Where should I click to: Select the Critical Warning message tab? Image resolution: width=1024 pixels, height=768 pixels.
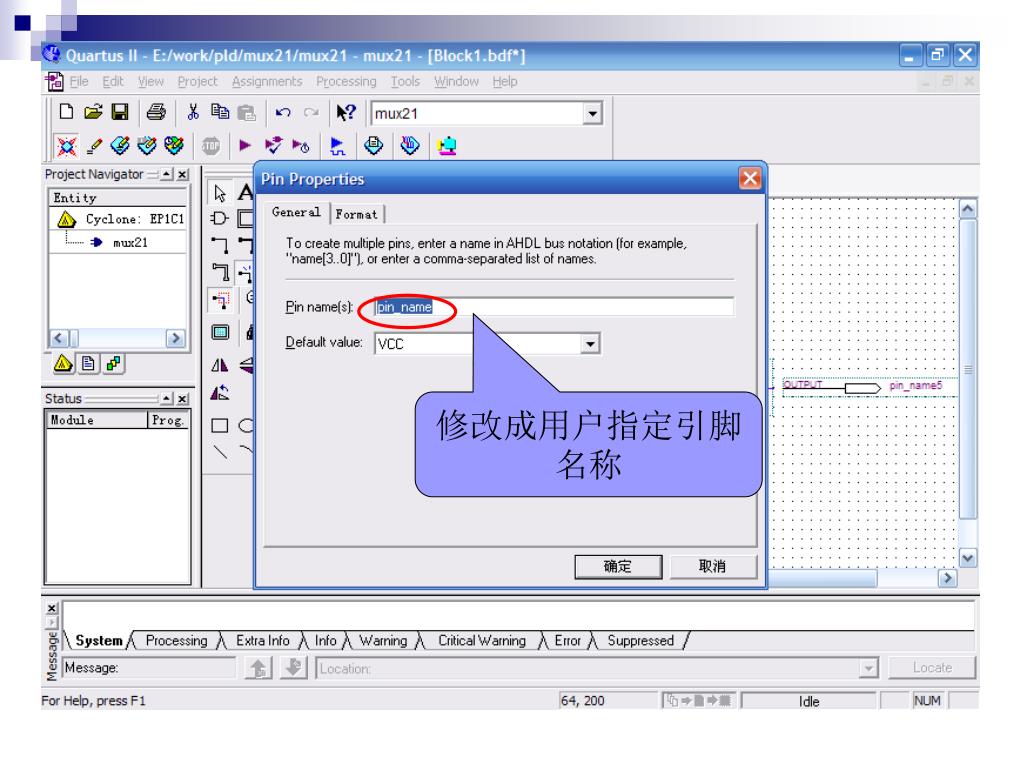(x=482, y=641)
